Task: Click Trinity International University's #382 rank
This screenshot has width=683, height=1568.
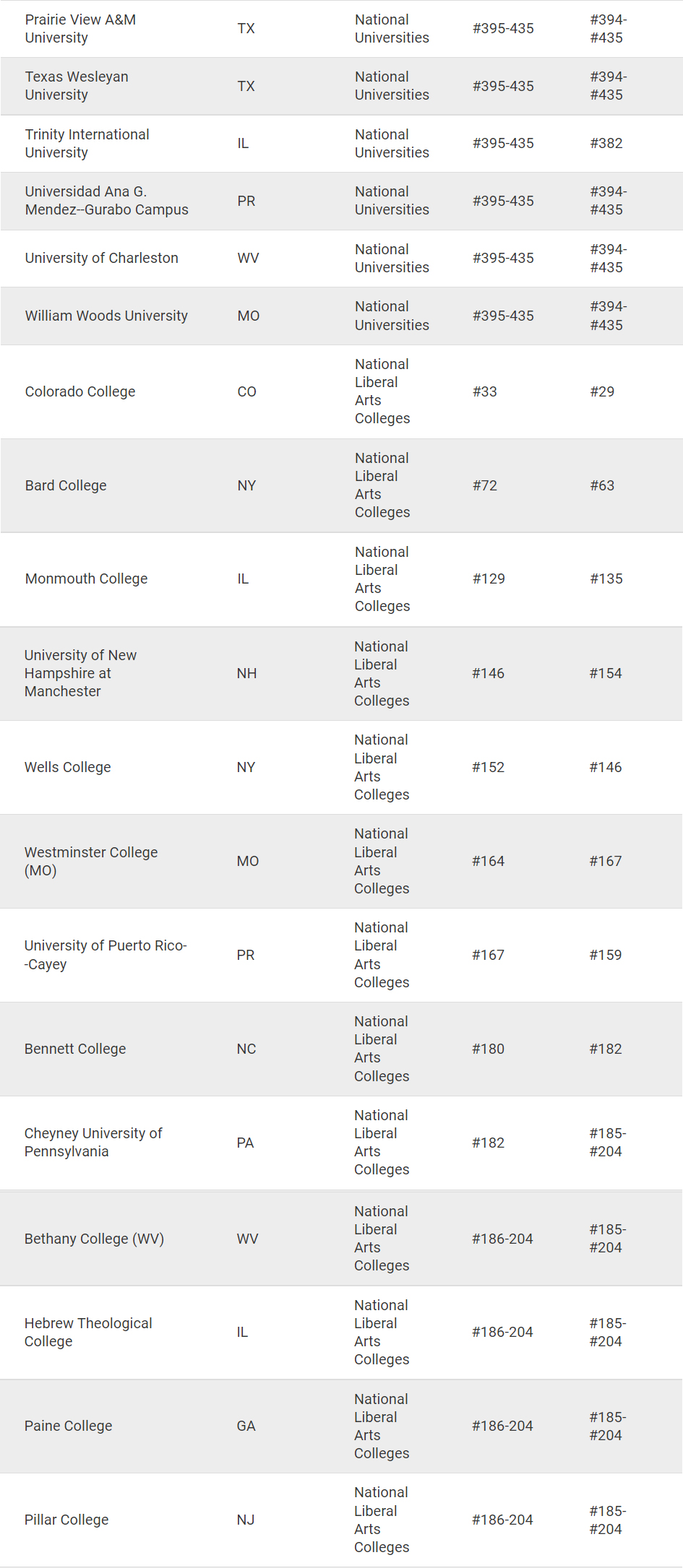Action: click(x=606, y=143)
